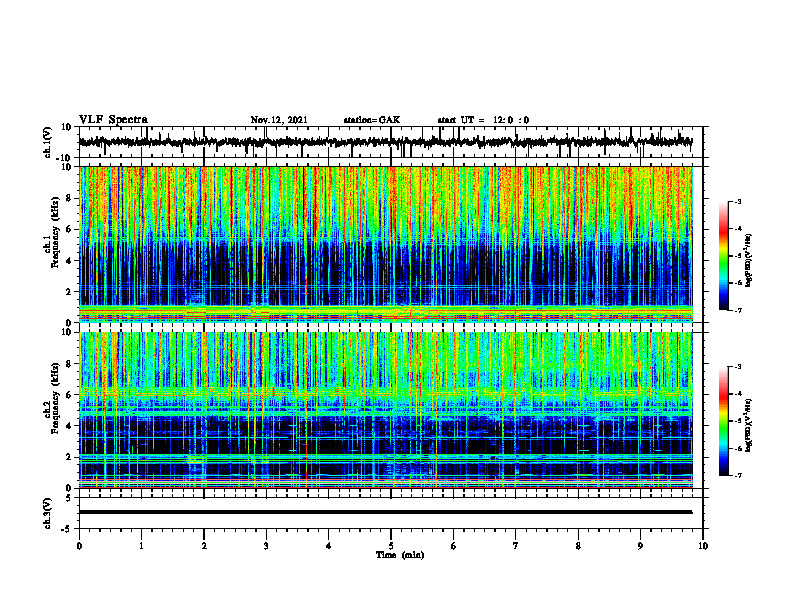Image resolution: width=792 pixels, height=612 pixels.
Task: Click the time axis tick label "5"
Action: click(391, 546)
